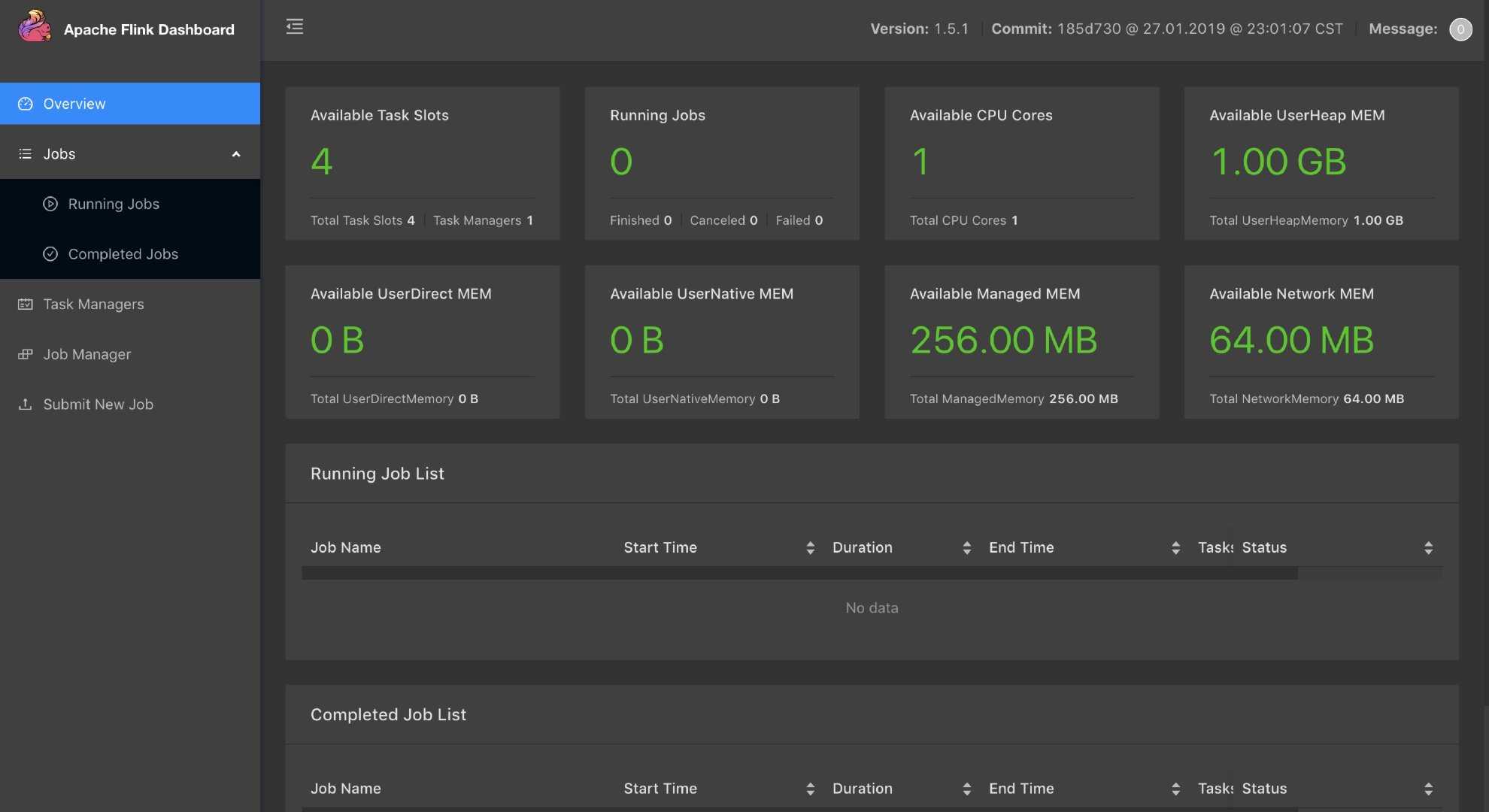The image size is (1489, 812).
Task: Click the Total UserHeapMemory 1.00 GB text
Action: click(x=1306, y=220)
